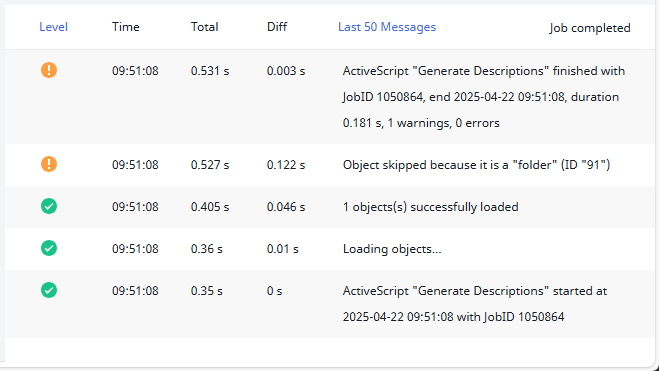Select the script finished with JobID message
The image size is (659, 371).
pos(484,97)
